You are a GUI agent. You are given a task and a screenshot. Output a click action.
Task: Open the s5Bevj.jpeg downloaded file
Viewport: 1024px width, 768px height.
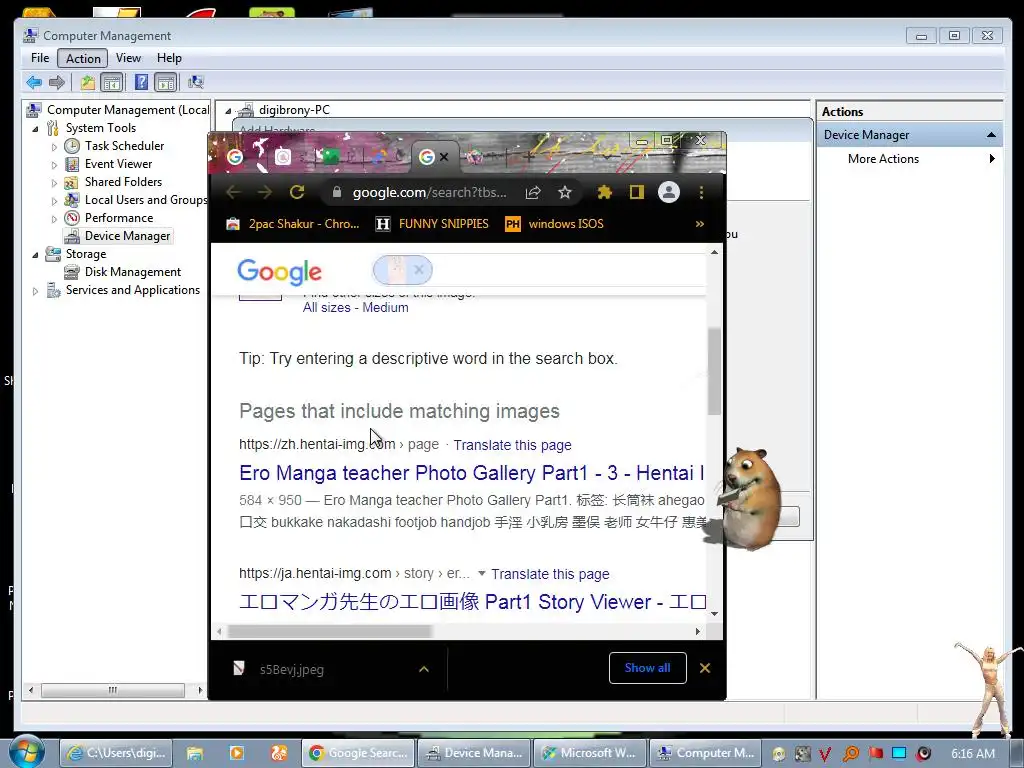pyautogui.click(x=291, y=669)
